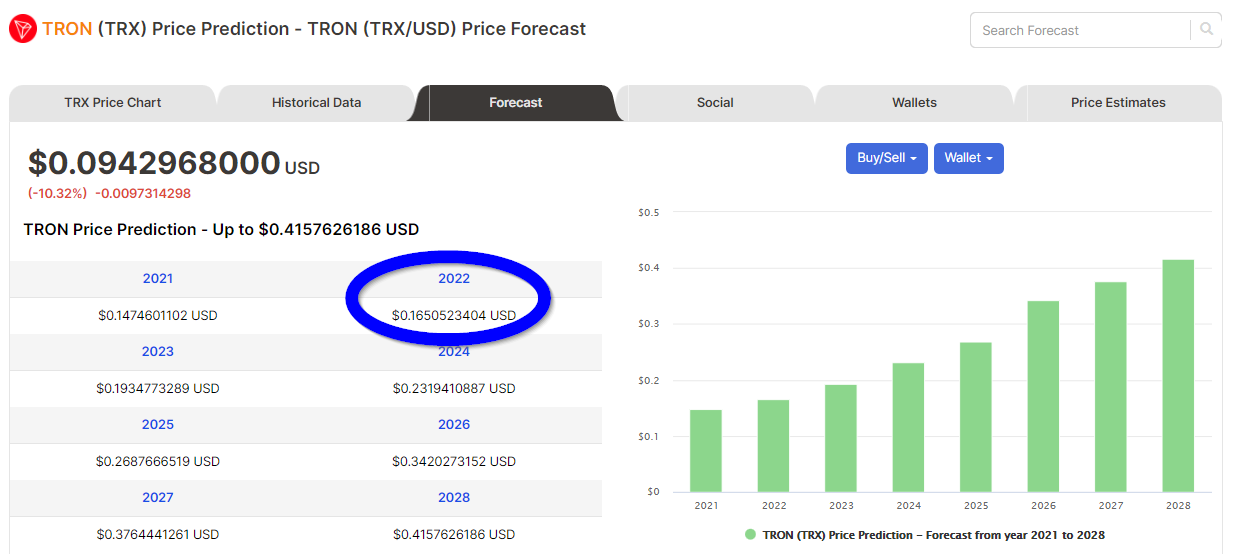Open the TRX Price Chart tab

[112, 102]
